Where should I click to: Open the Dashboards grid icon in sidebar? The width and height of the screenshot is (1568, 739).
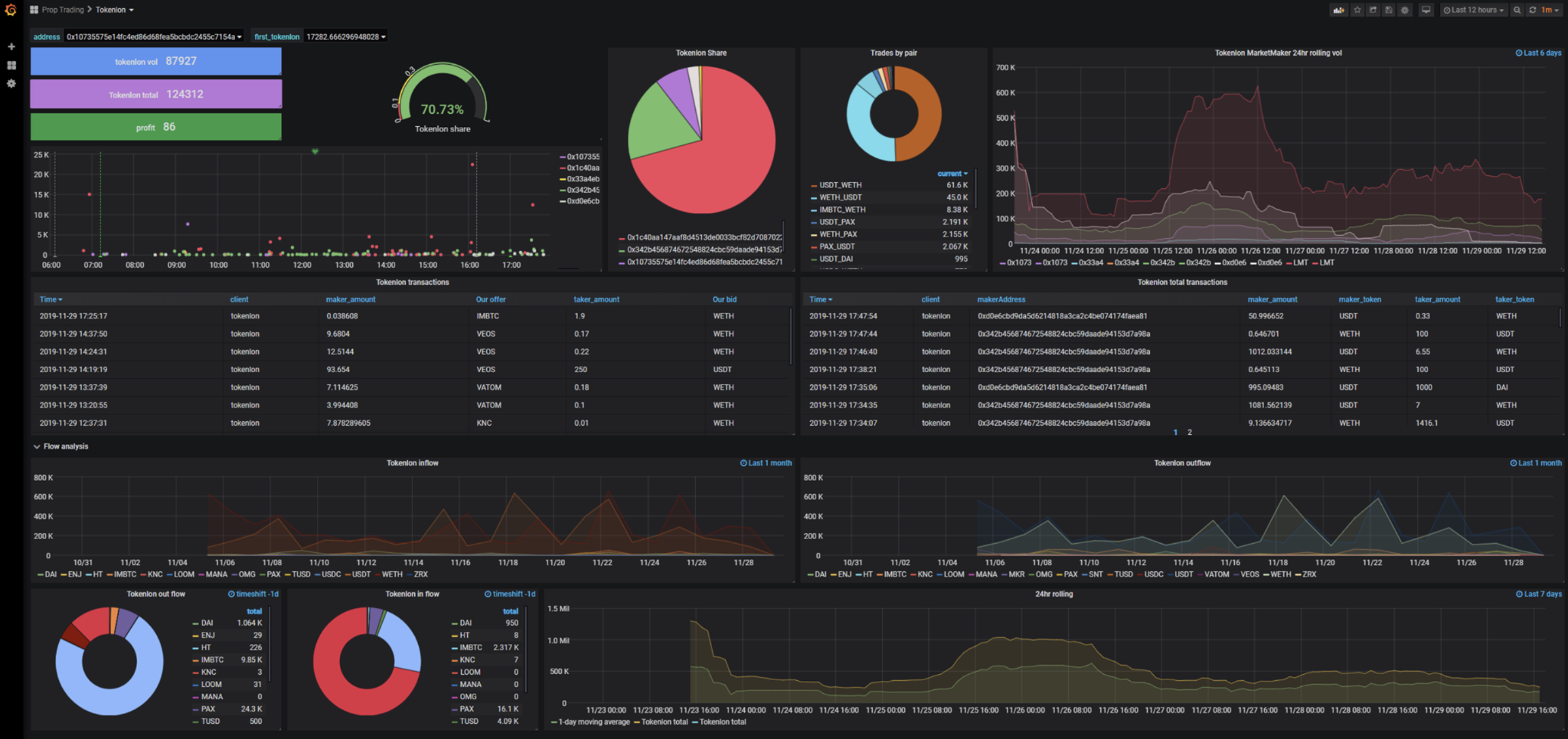coord(11,65)
